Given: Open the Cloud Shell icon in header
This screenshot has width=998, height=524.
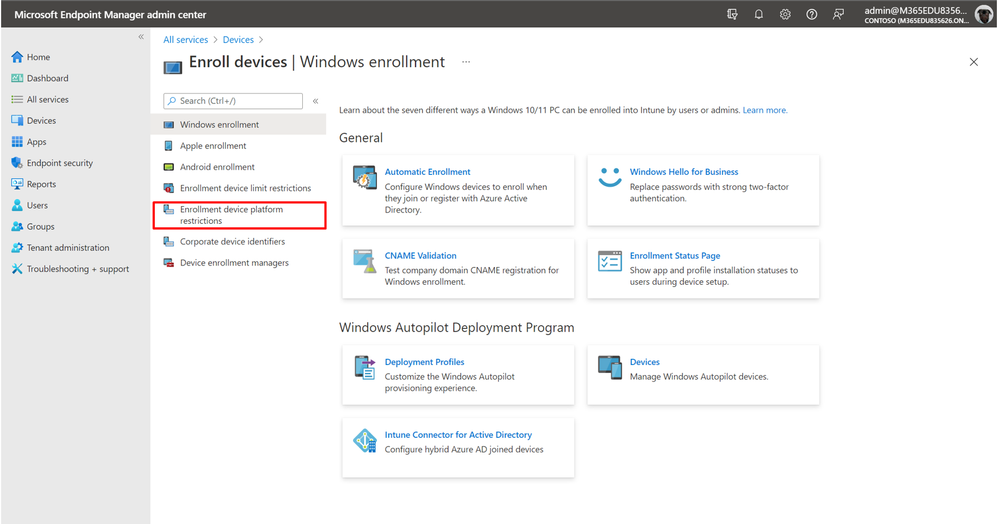Looking at the screenshot, I should (x=732, y=14).
